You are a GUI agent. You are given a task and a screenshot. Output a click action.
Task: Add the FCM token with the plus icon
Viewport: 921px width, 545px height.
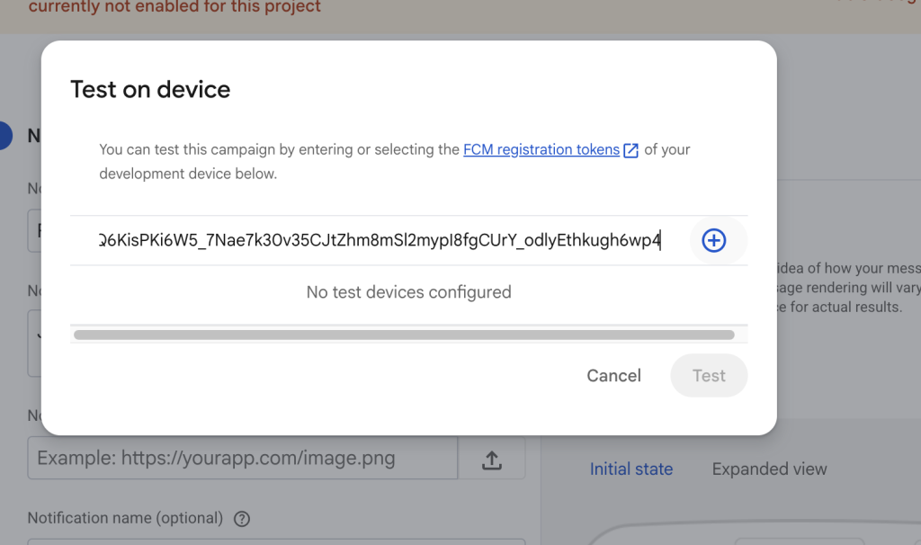click(714, 240)
